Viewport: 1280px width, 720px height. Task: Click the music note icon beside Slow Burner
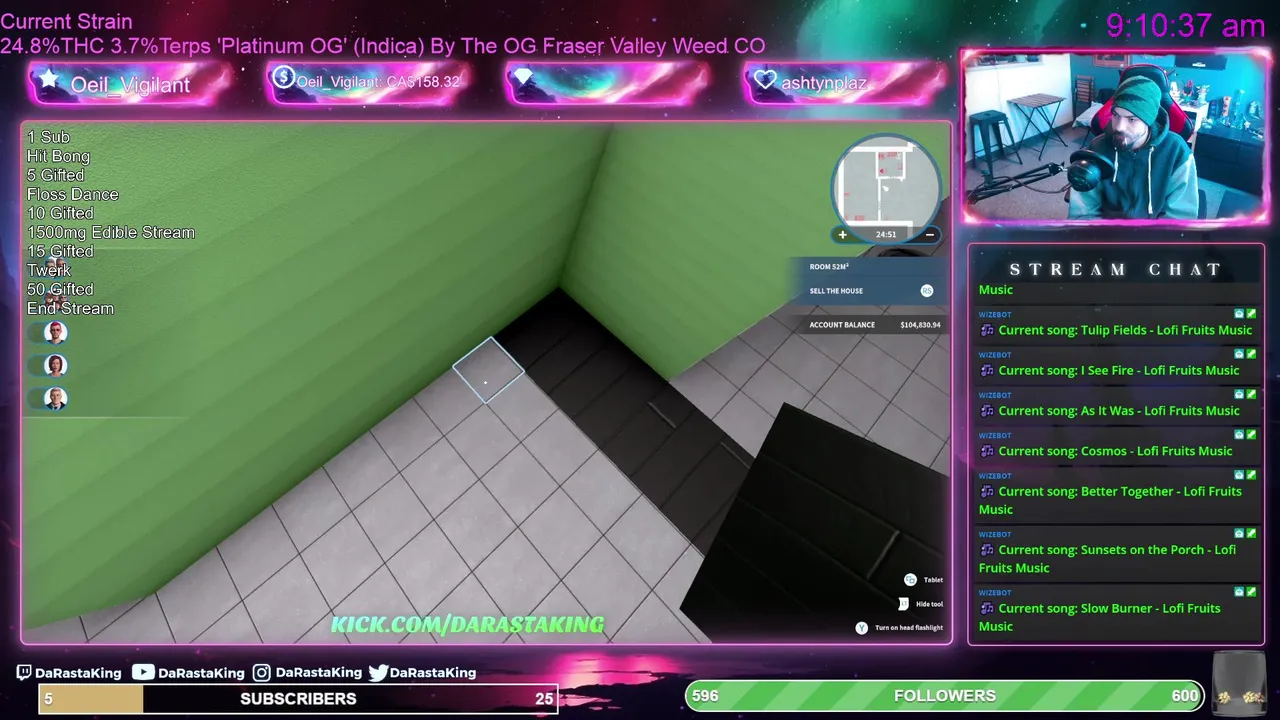tap(987, 609)
